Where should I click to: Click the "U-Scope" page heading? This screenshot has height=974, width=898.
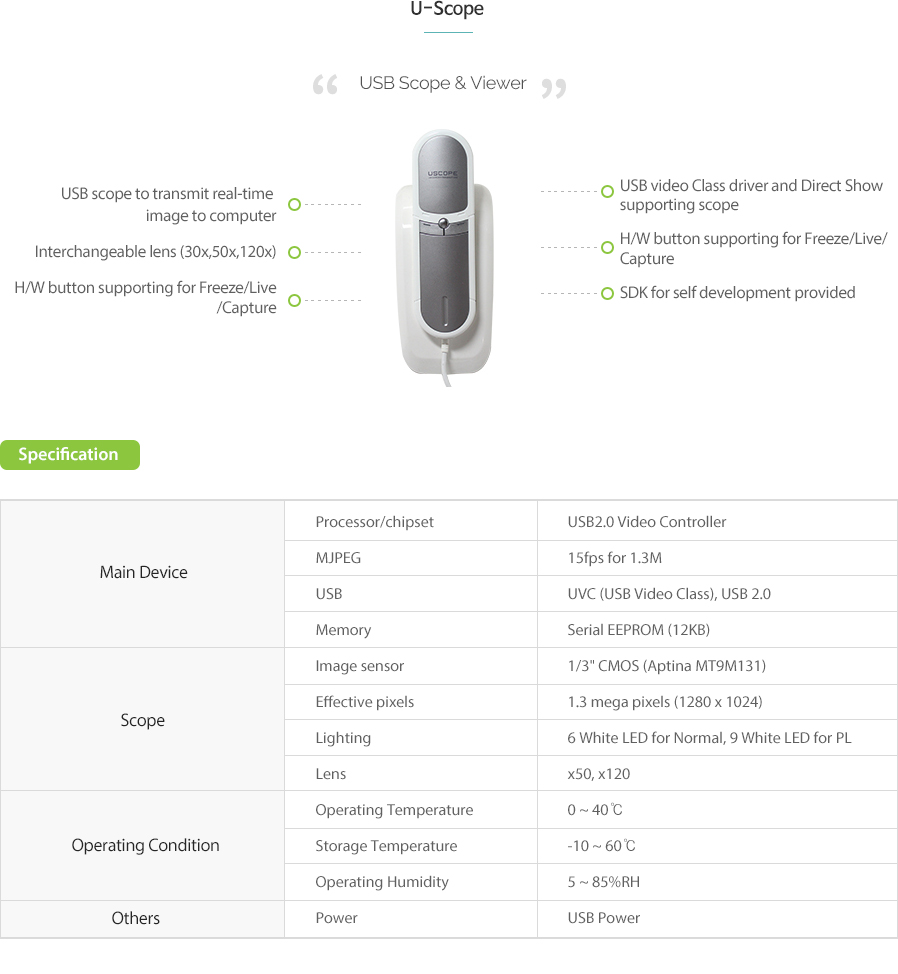coord(447,10)
